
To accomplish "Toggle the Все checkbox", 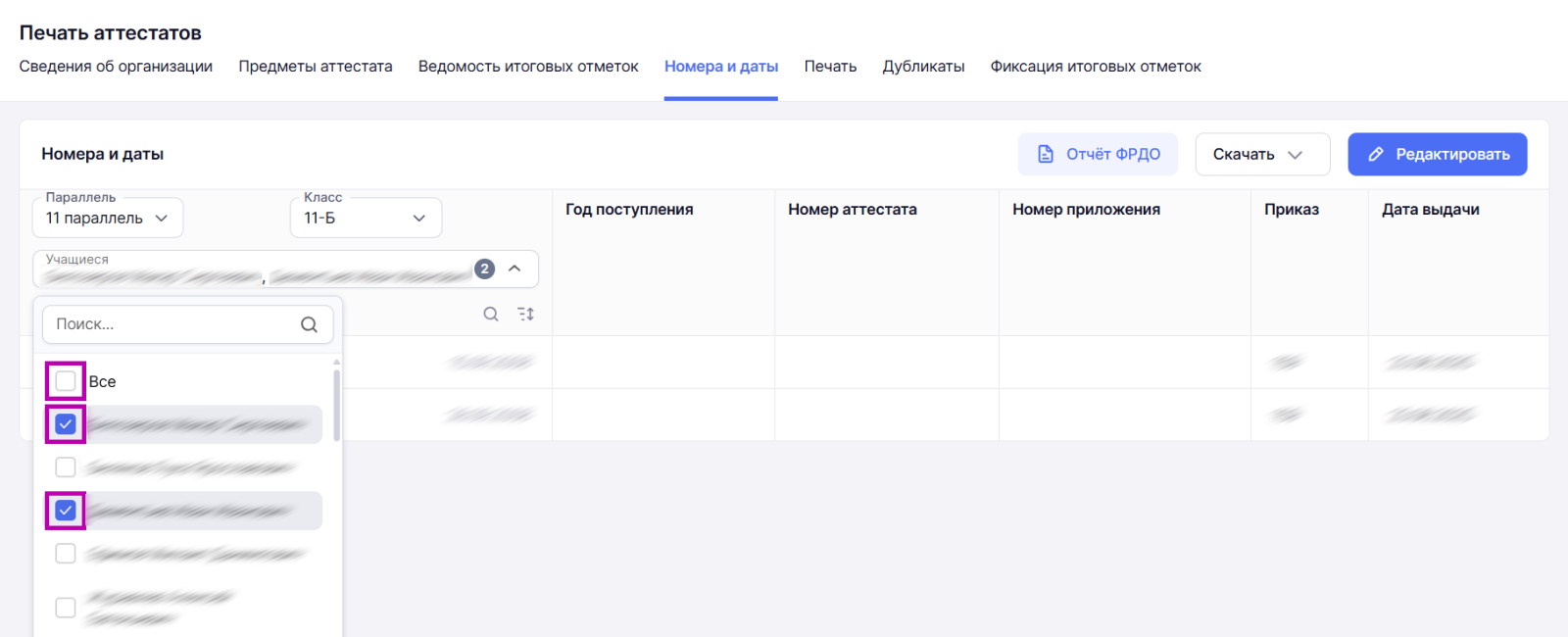I will 66,381.
